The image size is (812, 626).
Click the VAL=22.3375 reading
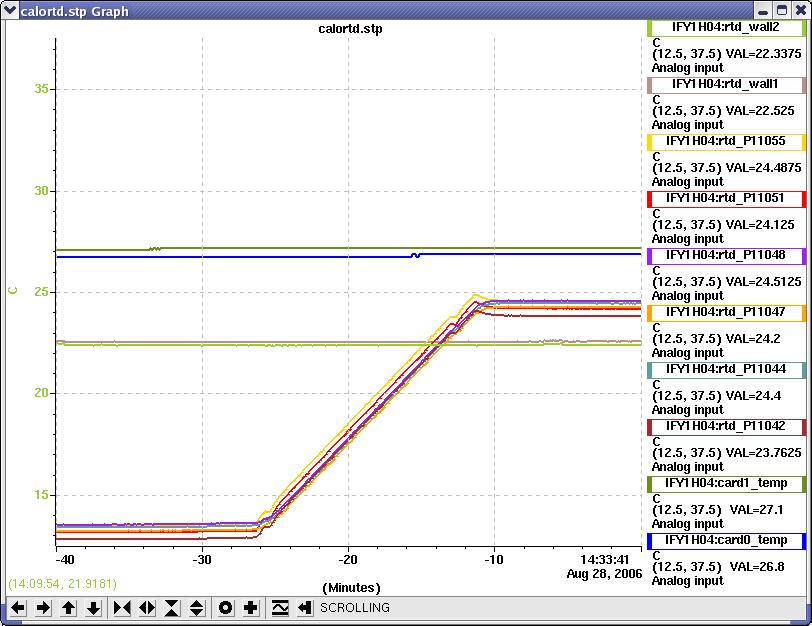pos(763,54)
